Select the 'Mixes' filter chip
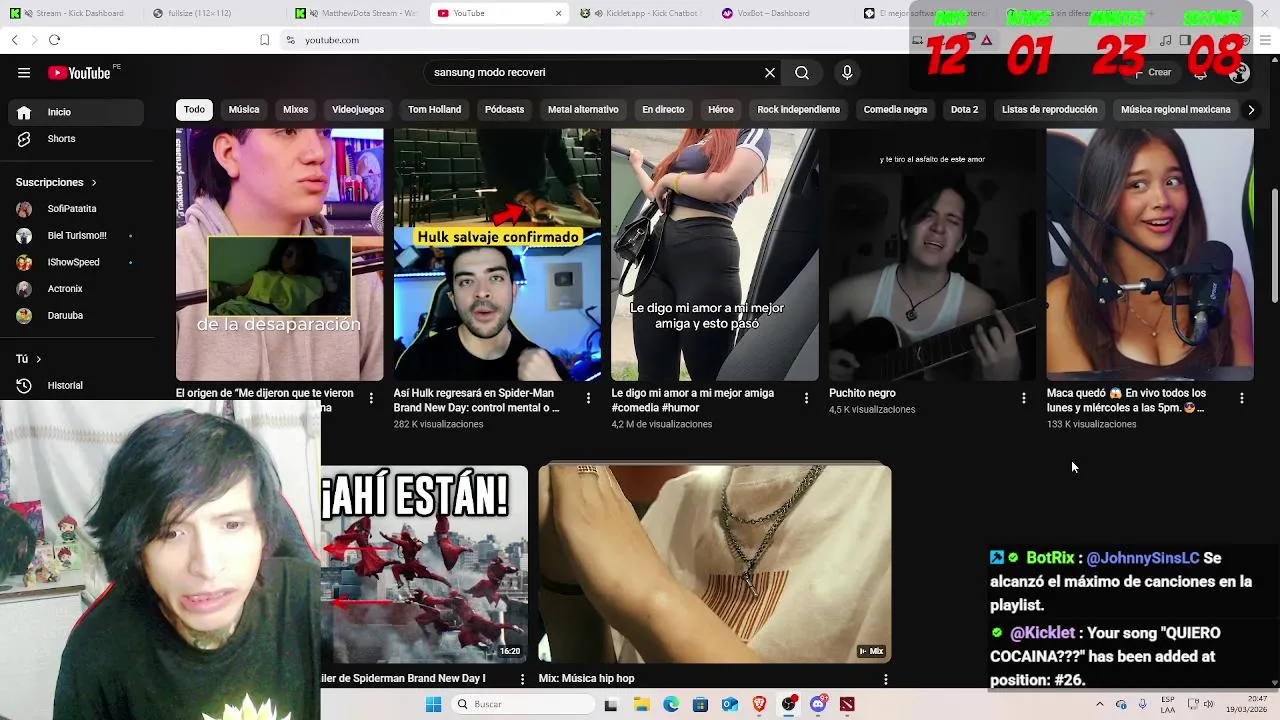This screenshot has height=720, width=1280. [296, 110]
